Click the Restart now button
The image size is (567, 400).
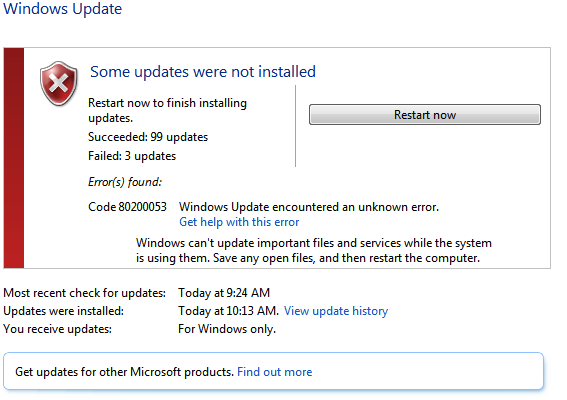[x=425, y=115]
